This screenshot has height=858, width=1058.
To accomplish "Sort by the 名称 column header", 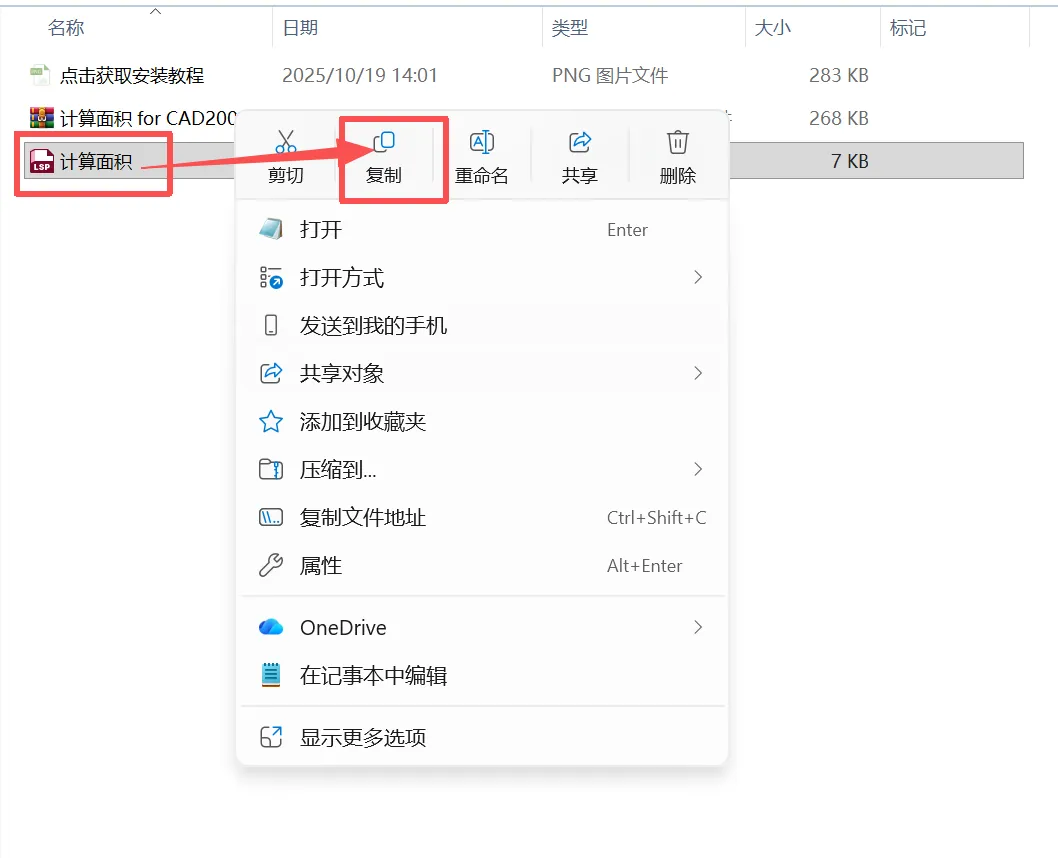I will click(66, 28).
